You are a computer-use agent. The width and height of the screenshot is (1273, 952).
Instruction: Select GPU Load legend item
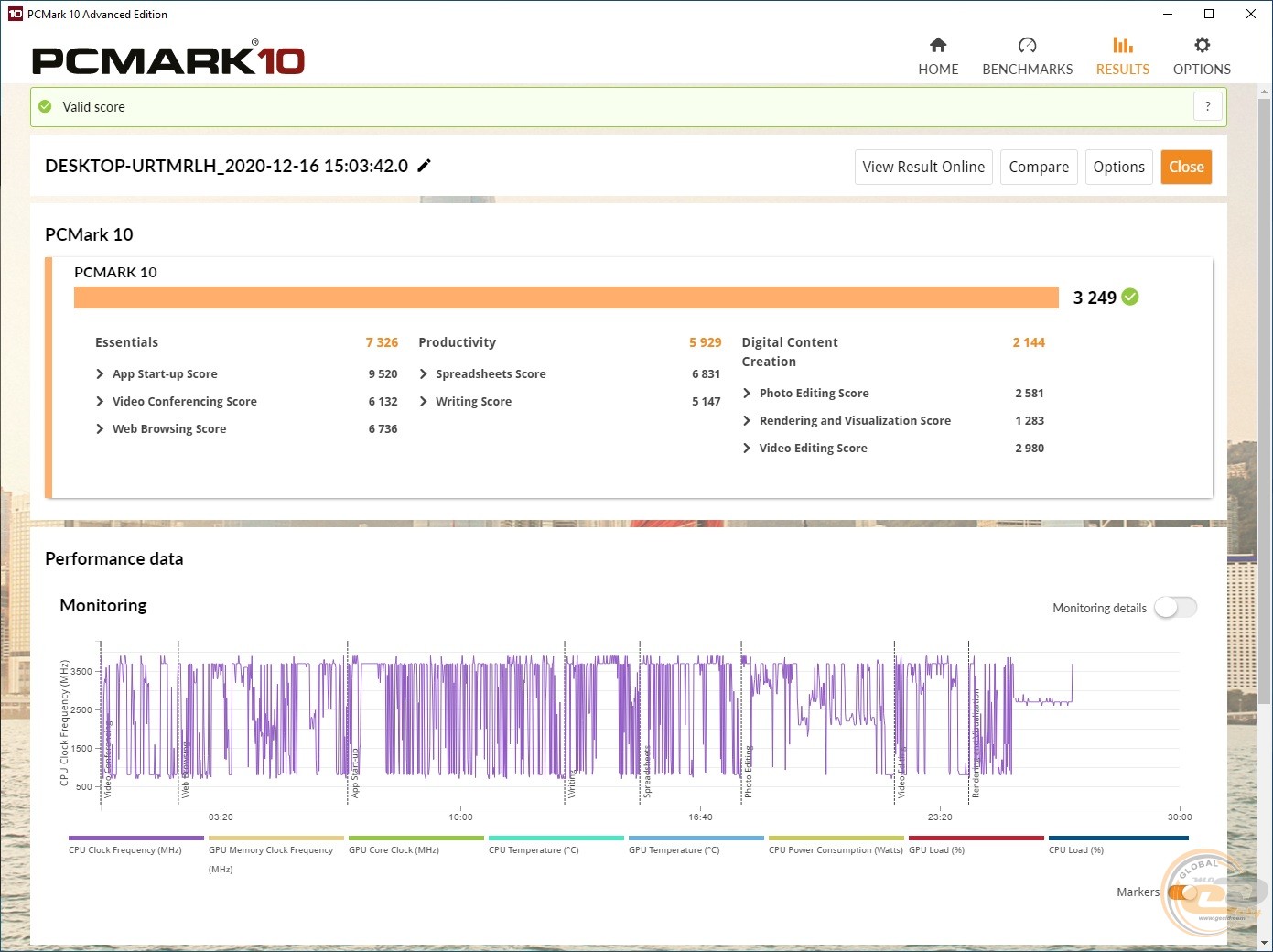[976, 838]
